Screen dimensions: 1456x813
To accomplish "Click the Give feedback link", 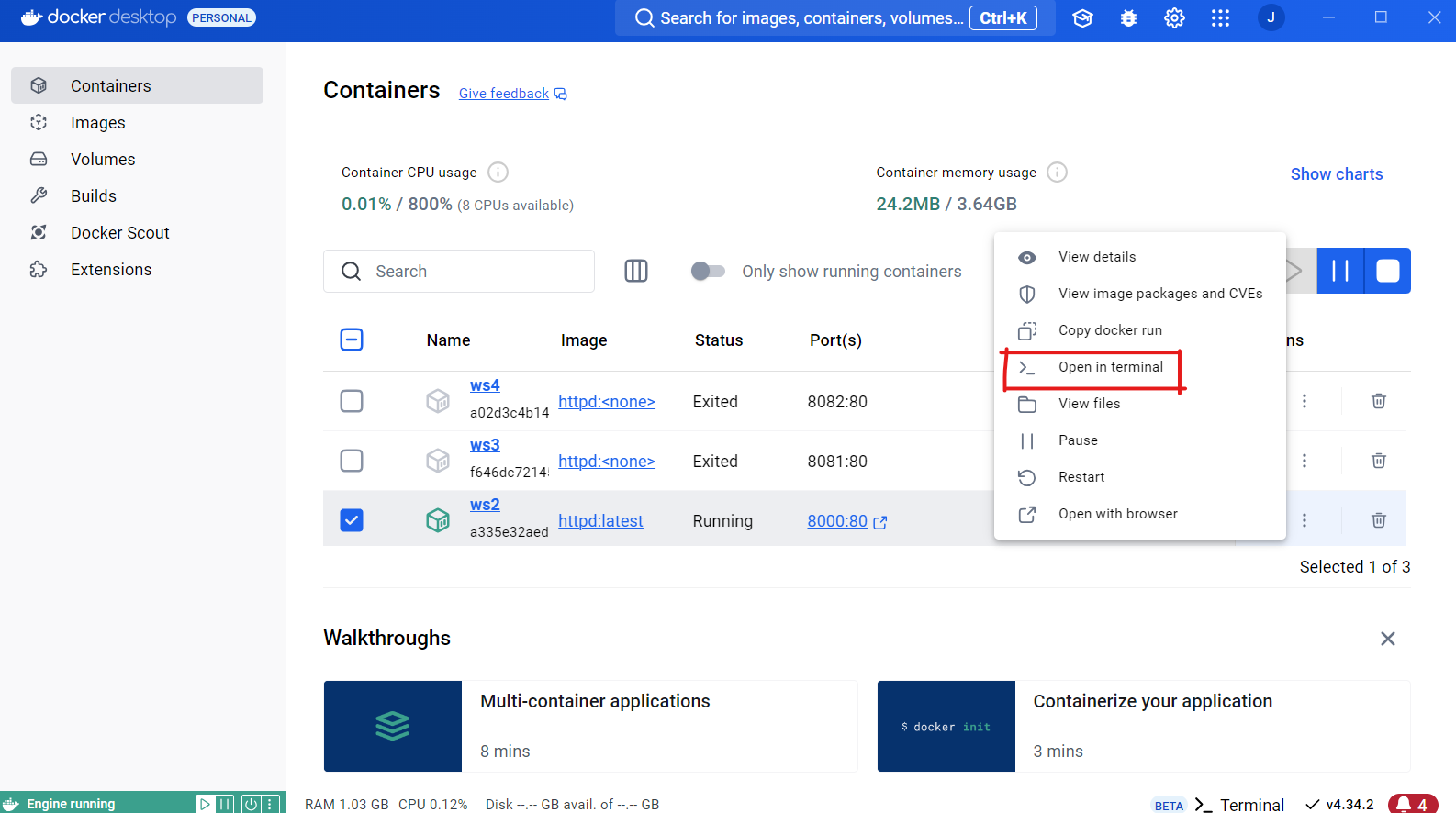I will pos(512,94).
